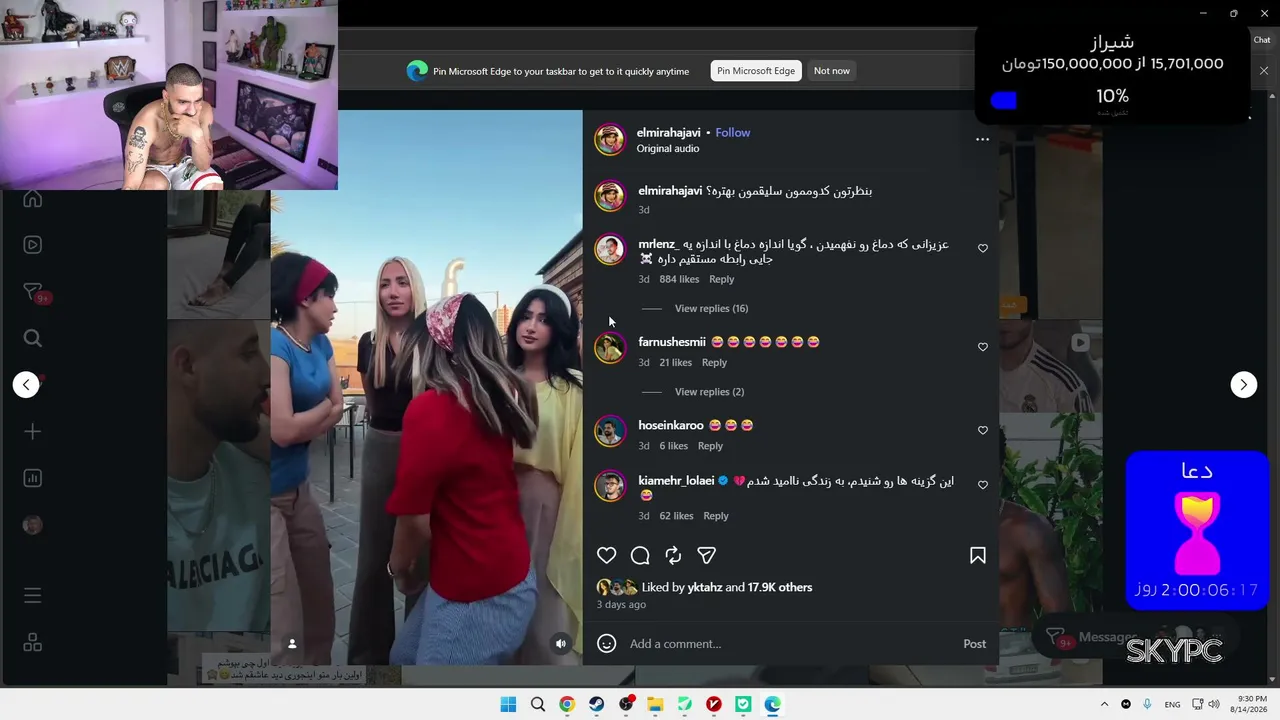View the 17.9K others who liked
This screenshot has width=1280, height=720.
pos(780,587)
